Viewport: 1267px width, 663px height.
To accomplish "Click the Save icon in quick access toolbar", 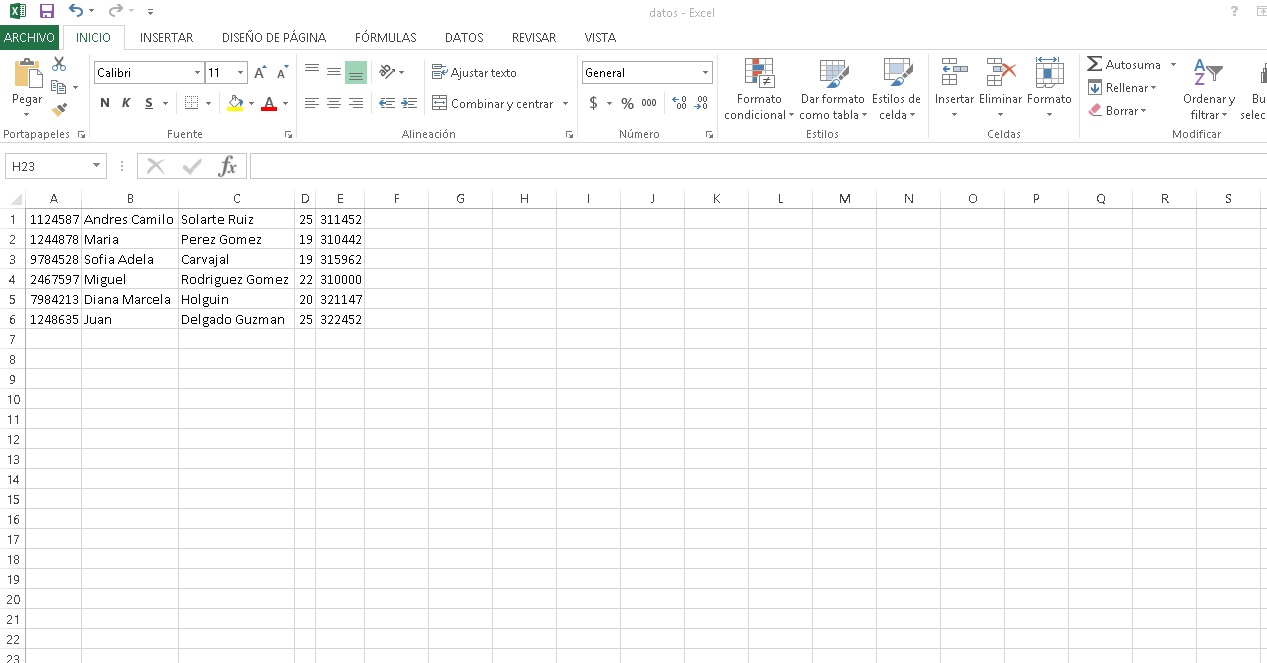I will 47,12.
